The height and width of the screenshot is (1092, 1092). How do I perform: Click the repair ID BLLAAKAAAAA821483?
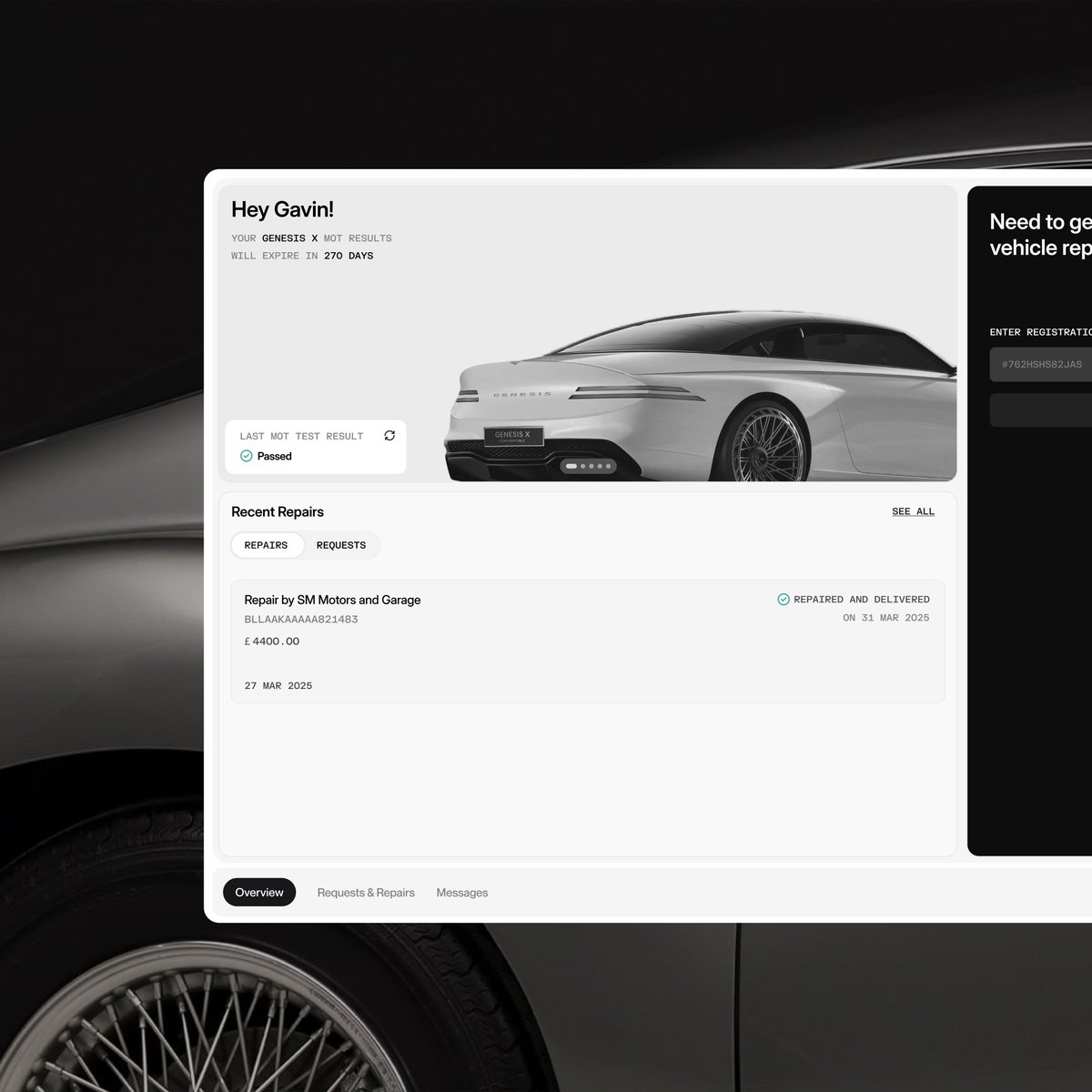[x=301, y=620]
